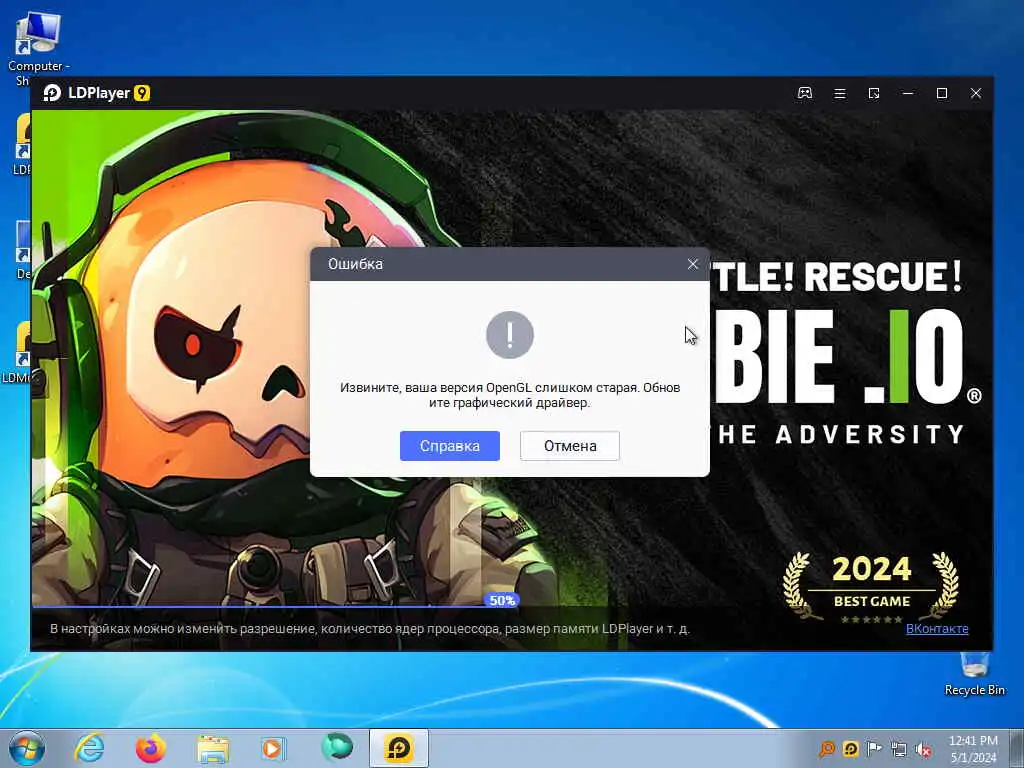1024x768 pixels.
Task: Close the Ошибка error dialog
Action: click(692, 264)
